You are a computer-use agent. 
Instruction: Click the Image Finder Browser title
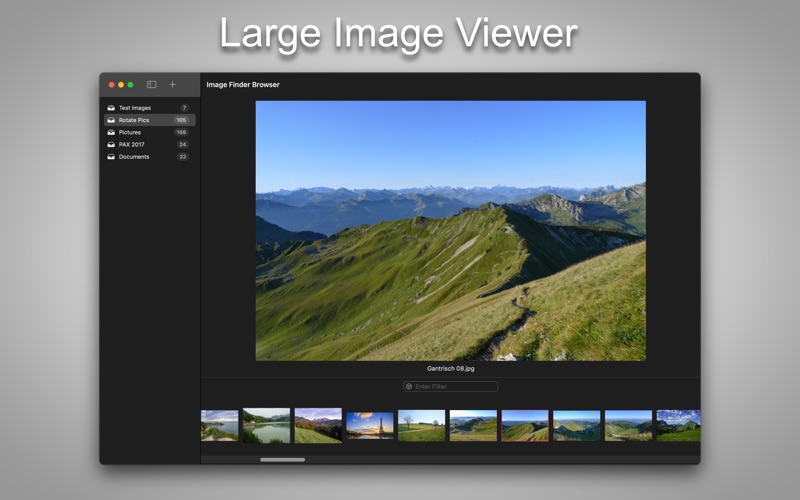click(243, 85)
